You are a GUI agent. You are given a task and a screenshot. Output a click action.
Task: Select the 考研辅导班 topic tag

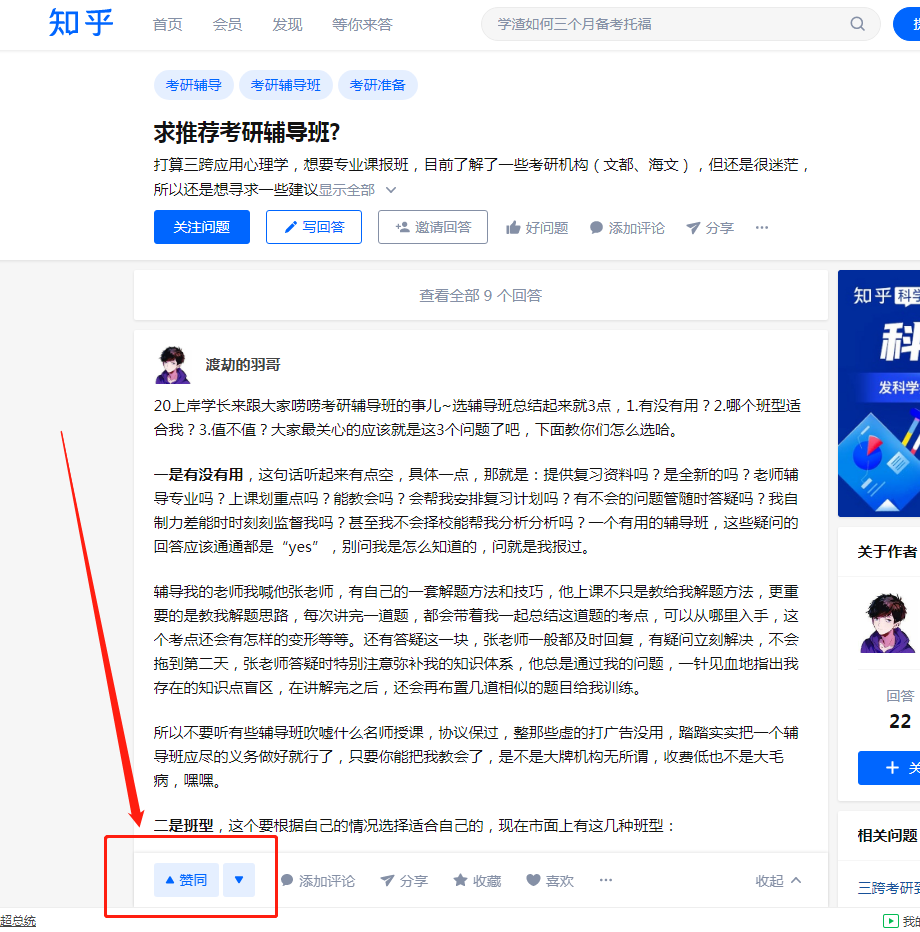pyautogui.click(x=286, y=85)
